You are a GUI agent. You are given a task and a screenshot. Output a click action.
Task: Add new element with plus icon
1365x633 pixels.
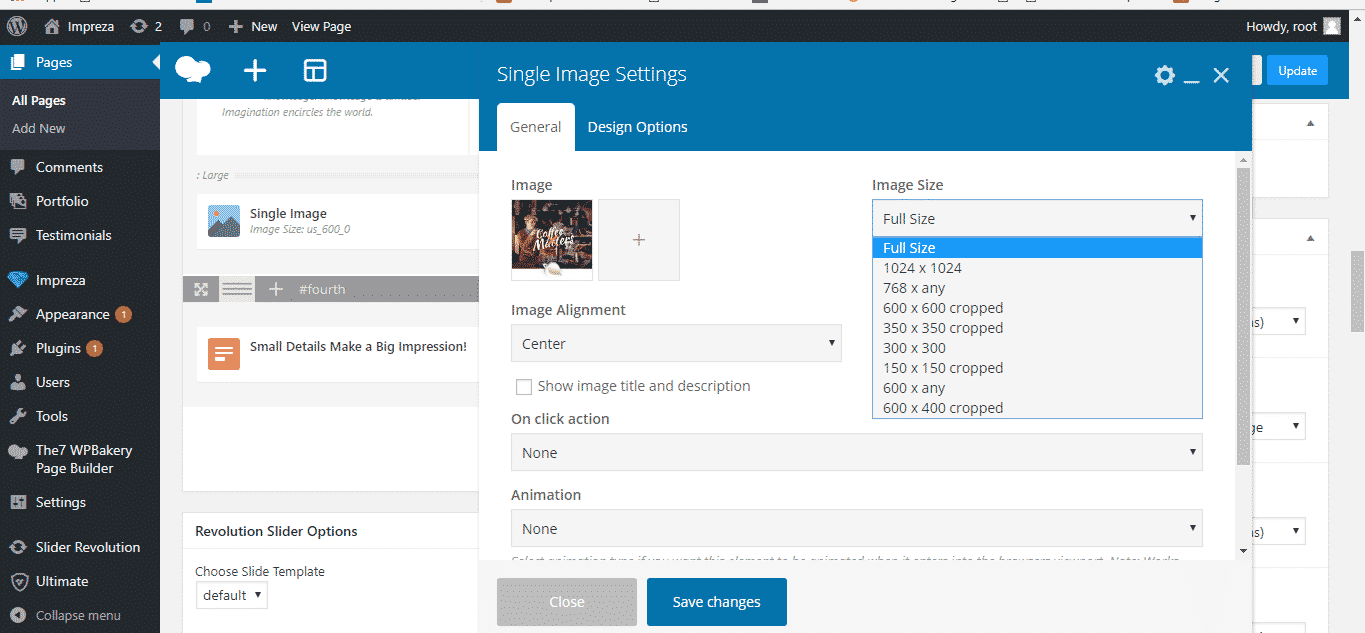click(x=255, y=70)
